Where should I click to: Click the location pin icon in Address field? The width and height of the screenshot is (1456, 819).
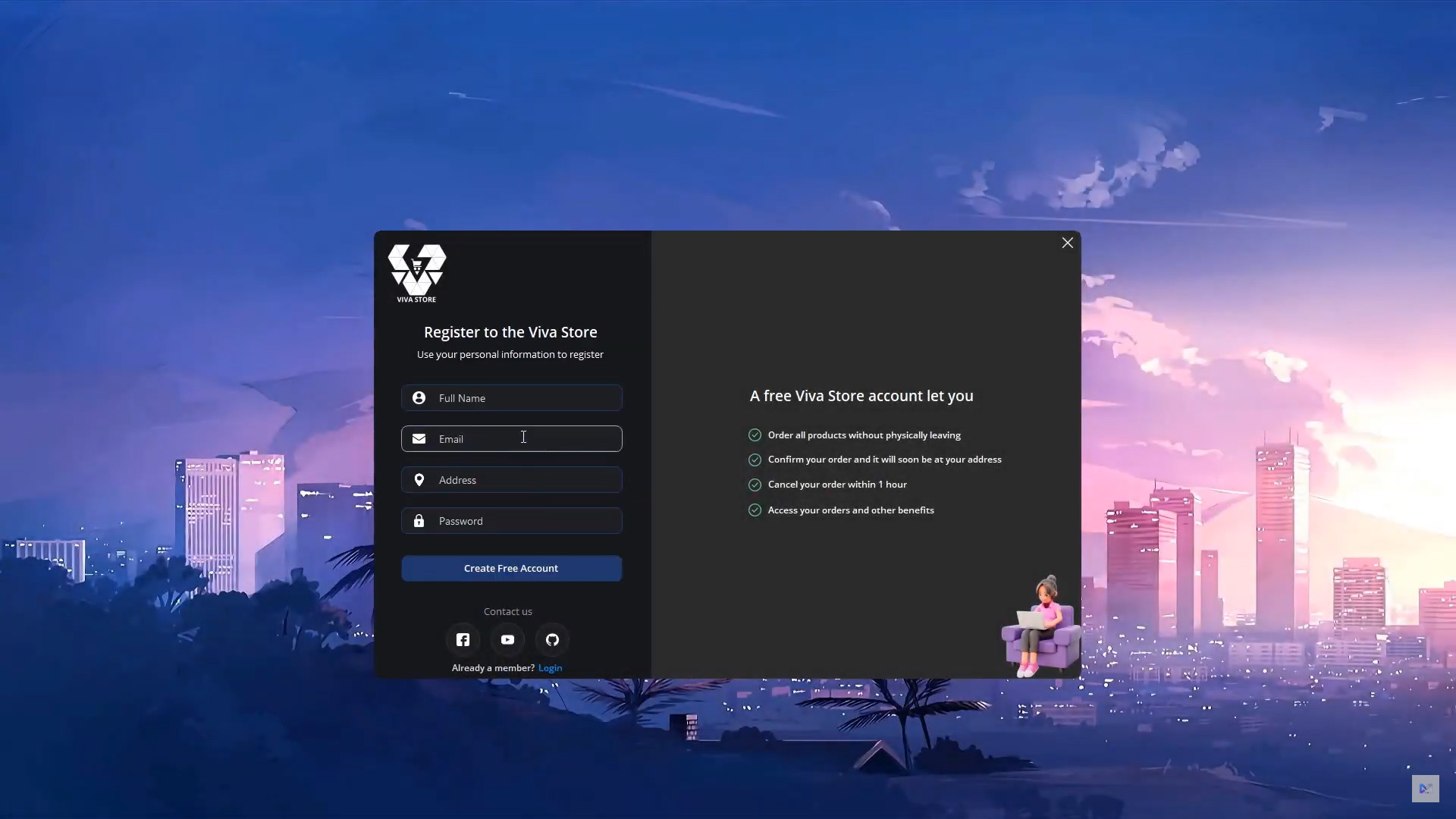pos(419,480)
